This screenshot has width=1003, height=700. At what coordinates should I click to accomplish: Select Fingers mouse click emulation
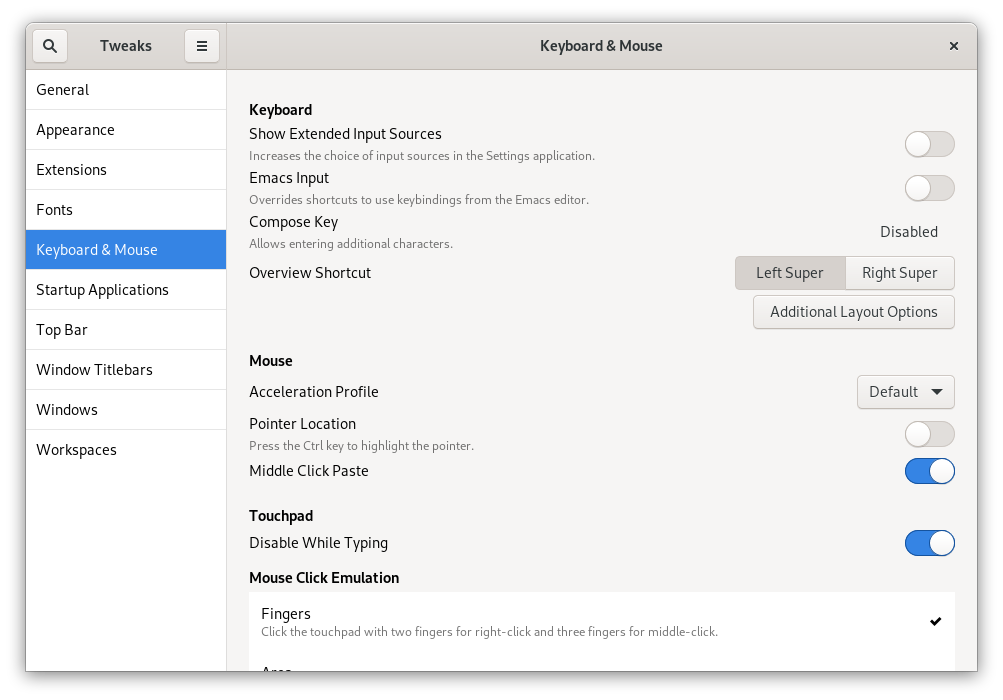pyautogui.click(x=601, y=621)
